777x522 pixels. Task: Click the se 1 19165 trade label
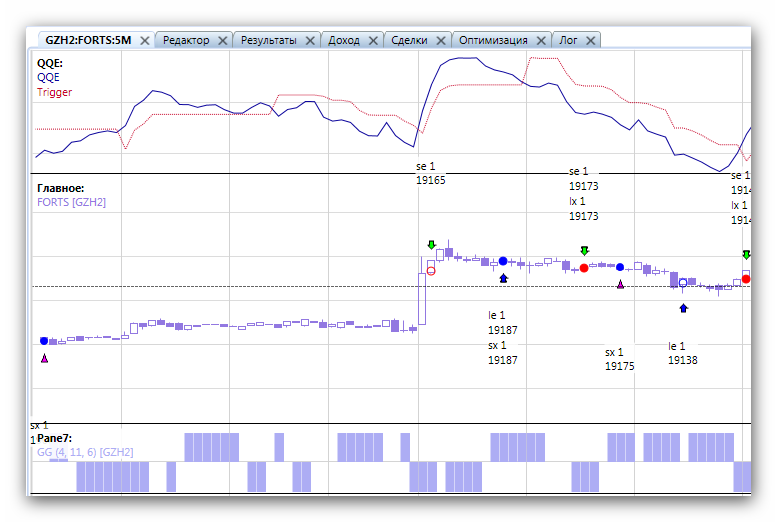431,173
